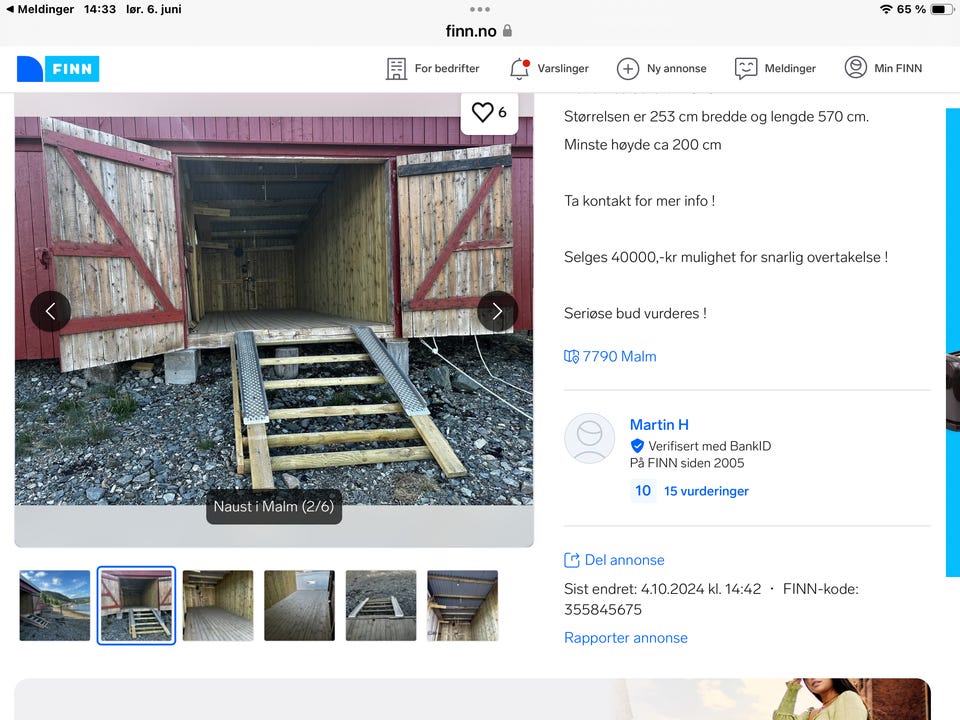Open Varslinger bell notifications
Image resolution: width=960 pixels, height=720 pixels.
[519, 69]
